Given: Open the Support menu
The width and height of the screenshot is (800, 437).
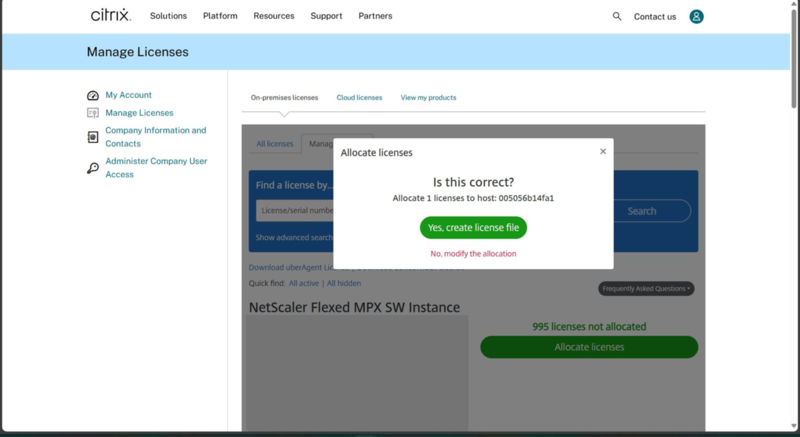Looking at the screenshot, I should click(x=326, y=16).
